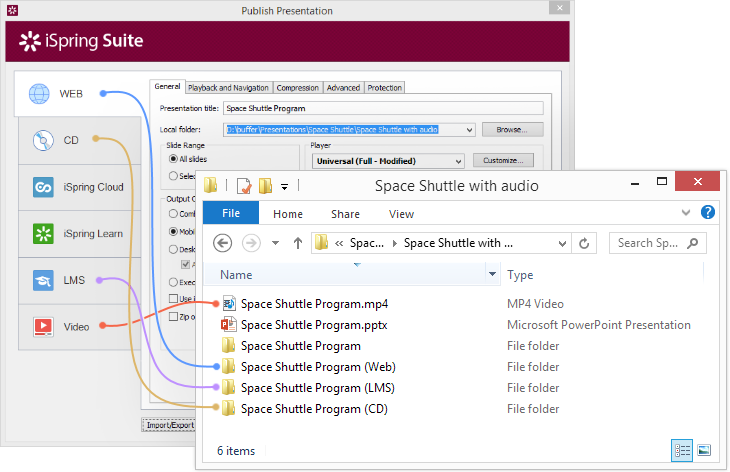Open the recent locations dropdown arrow
730x472 pixels.
(x=276, y=243)
